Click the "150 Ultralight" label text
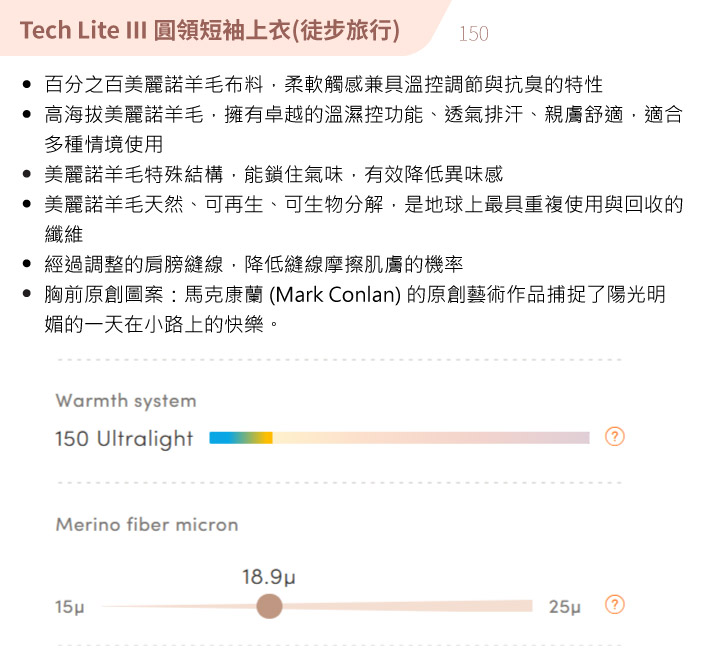The width and height of the screenshot is (701, 668). (x=124, y=438)
